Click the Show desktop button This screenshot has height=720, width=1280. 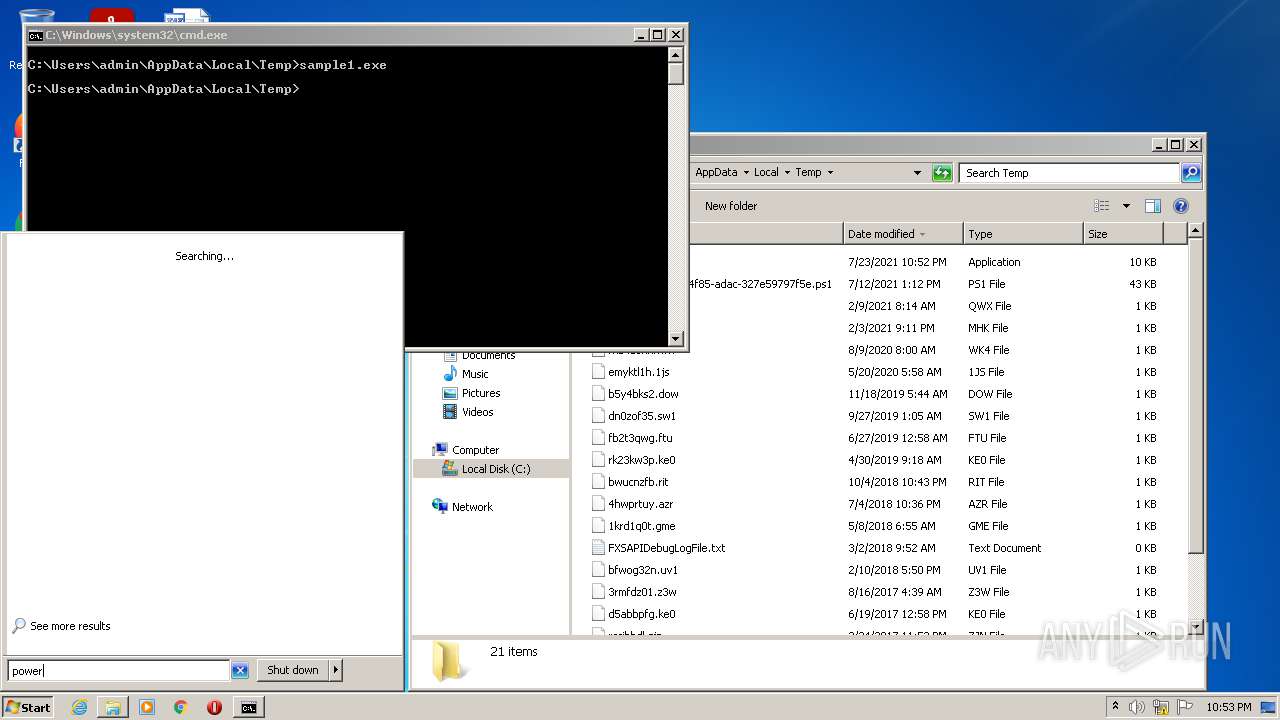(x=1269, y=707)
